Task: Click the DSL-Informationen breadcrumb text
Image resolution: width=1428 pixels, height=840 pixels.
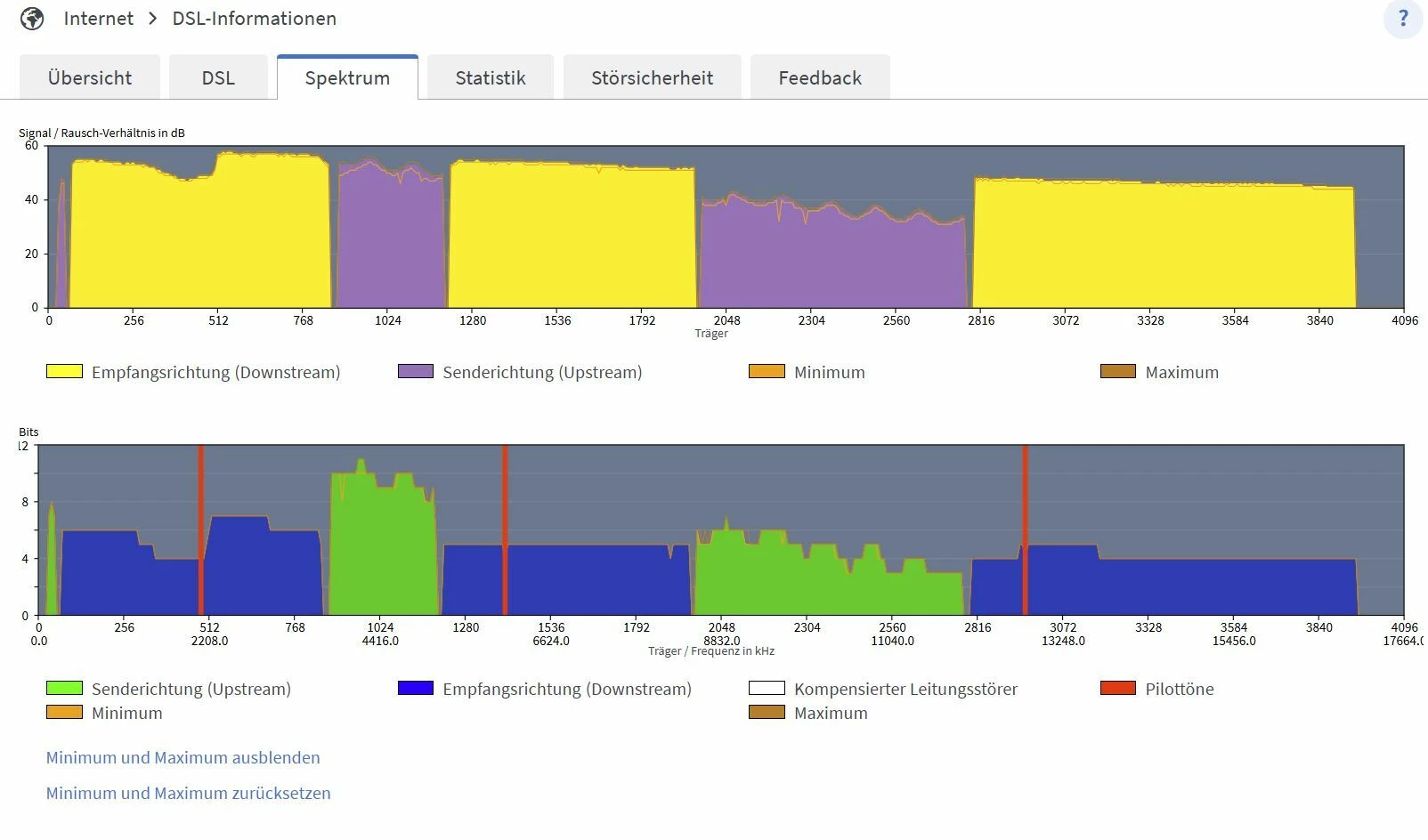Action: 255,19
